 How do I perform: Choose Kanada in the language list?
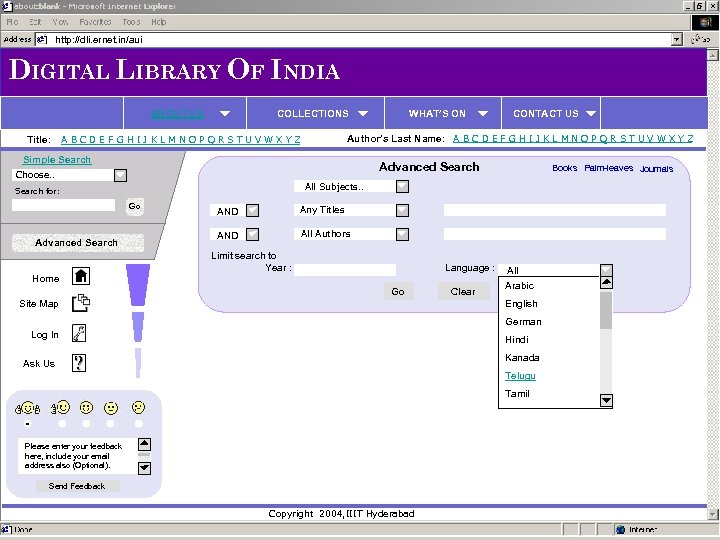[522, 358]
